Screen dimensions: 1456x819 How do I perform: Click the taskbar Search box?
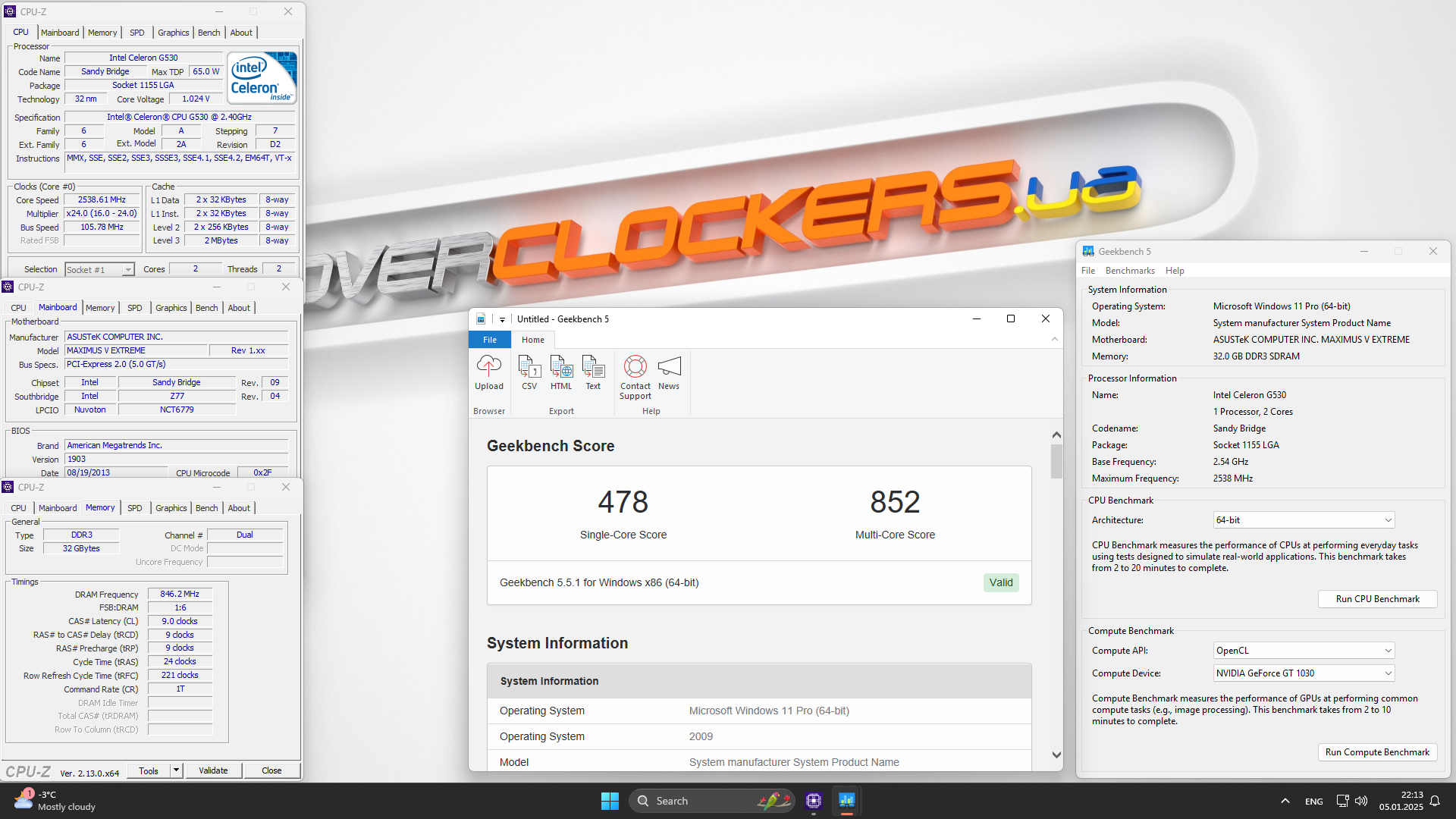pyautogui.click(x=711, y=801)
